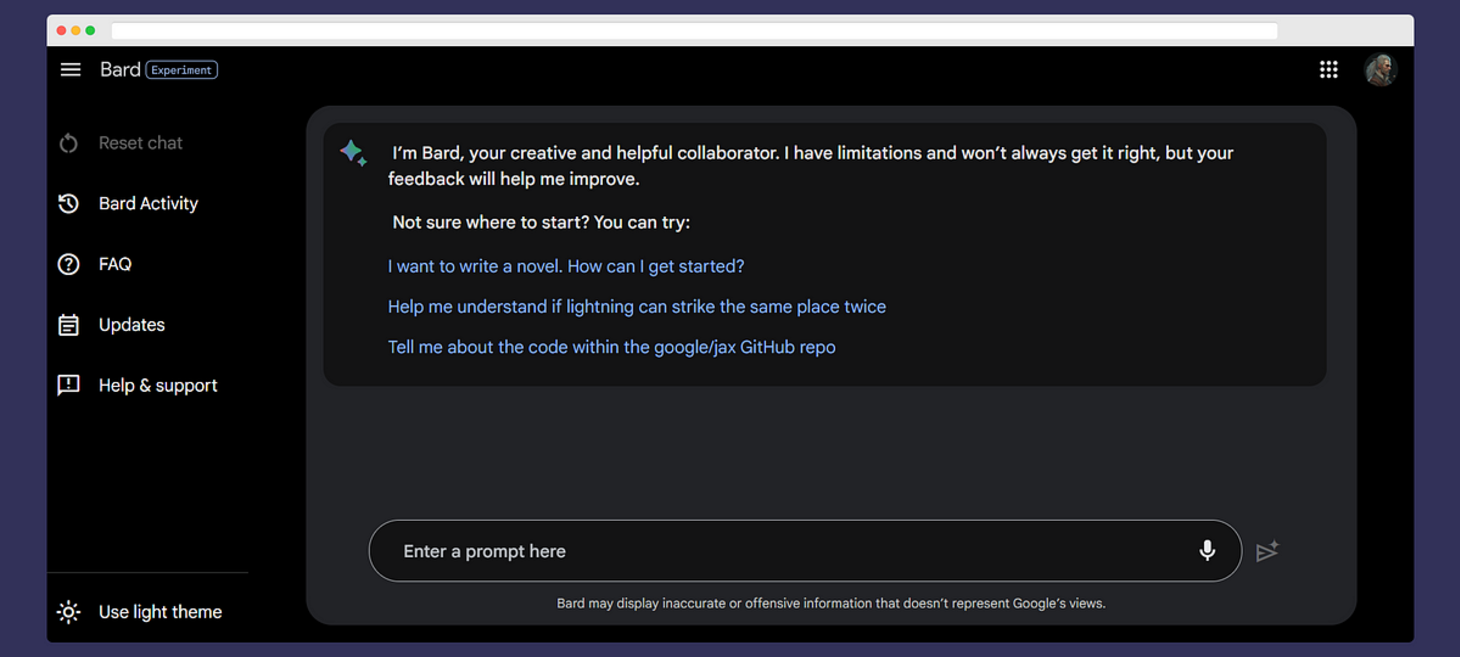Click the Bard sparkle logo icon
The height and width of the screenshot is (657, 1460).
353,152
